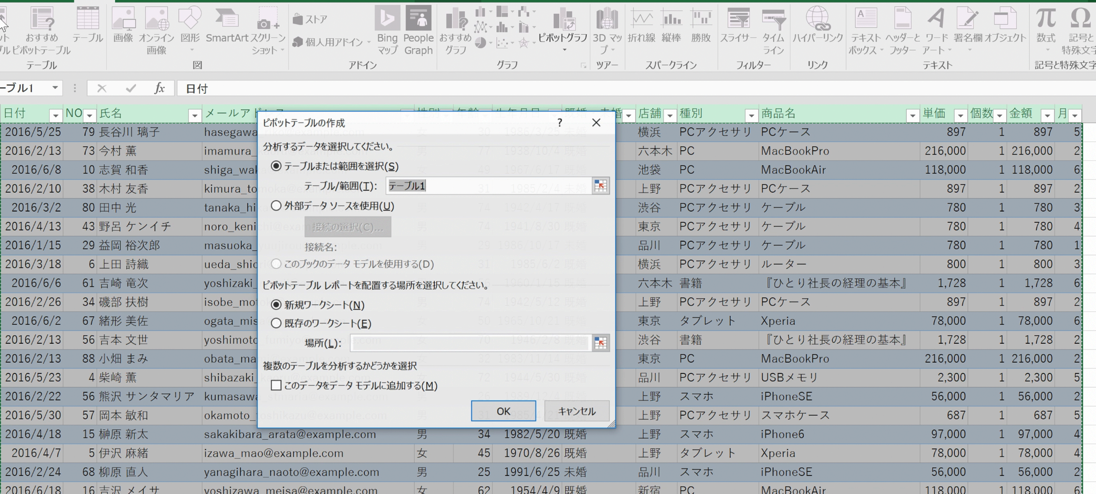The width and height of the screenshot is (1096, 494).
Task: Click the range picker beside テーブル/範囲 field
Action: (x=600, y=185)
